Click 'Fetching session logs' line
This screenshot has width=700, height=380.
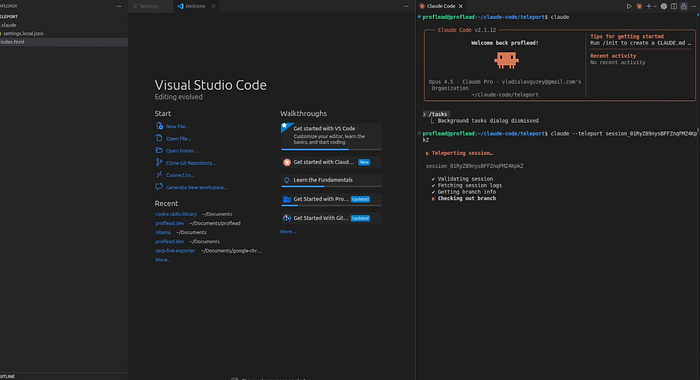pyautogui.click(x=470, y=185)
